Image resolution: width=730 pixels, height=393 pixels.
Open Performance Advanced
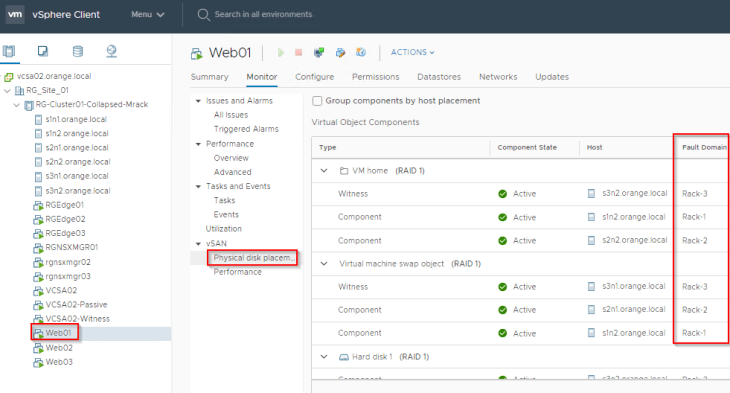tap(232, 172)
